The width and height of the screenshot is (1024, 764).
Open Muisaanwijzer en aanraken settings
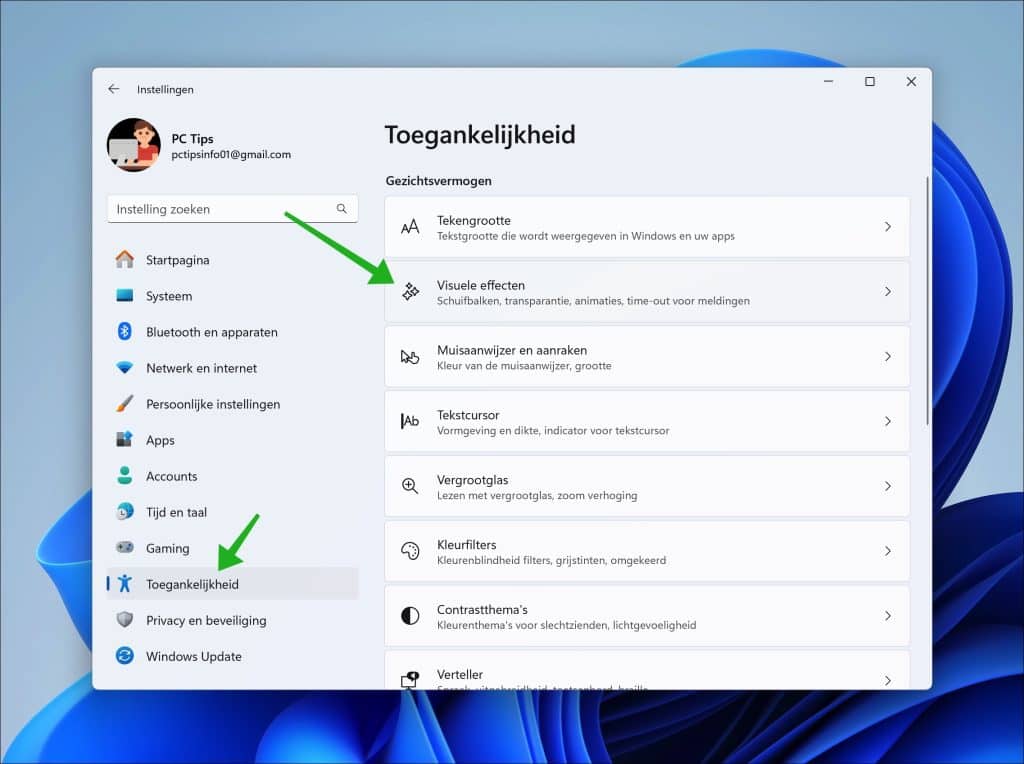(647, 357)
